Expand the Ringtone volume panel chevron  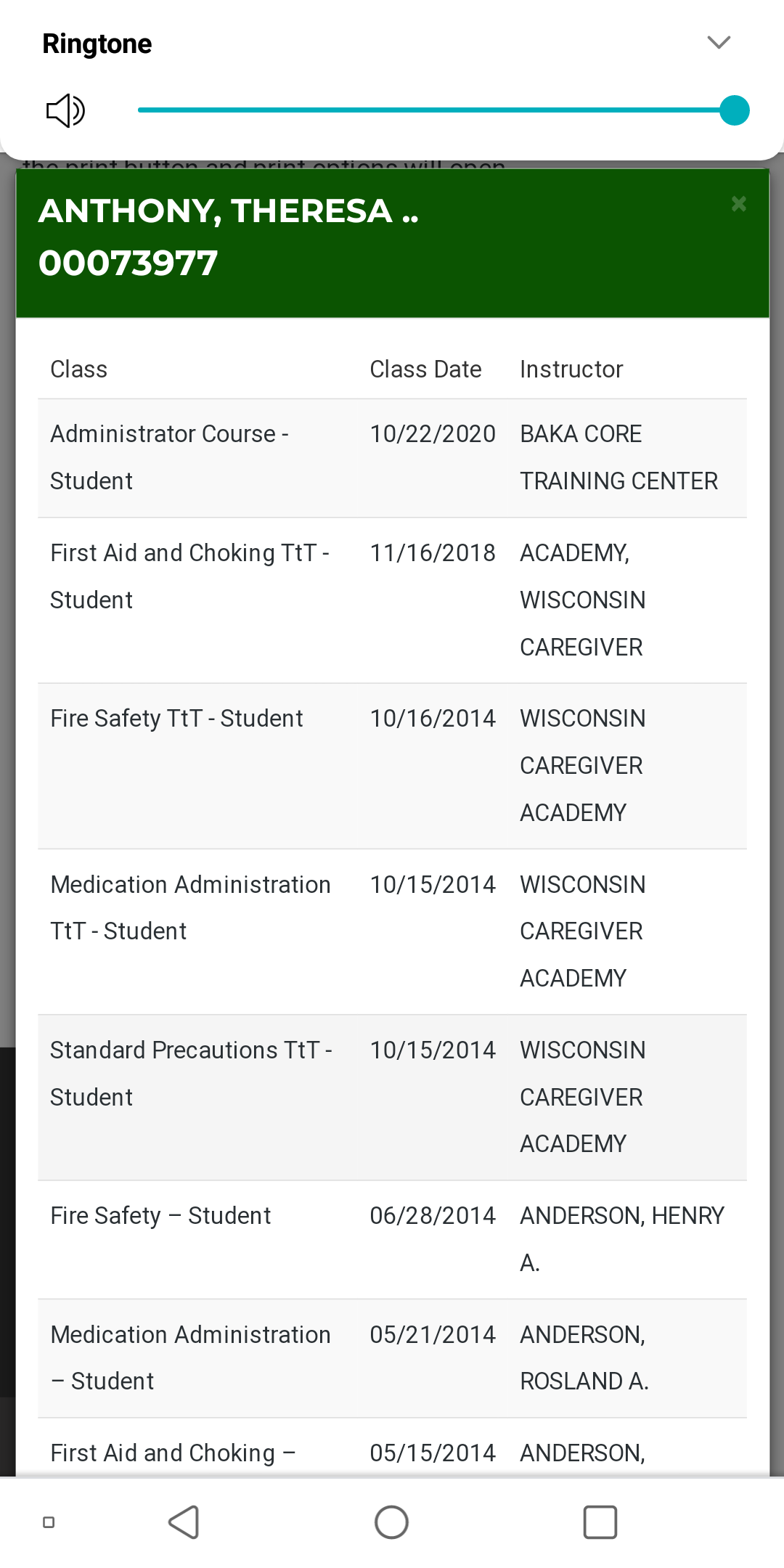click(718, 43)
